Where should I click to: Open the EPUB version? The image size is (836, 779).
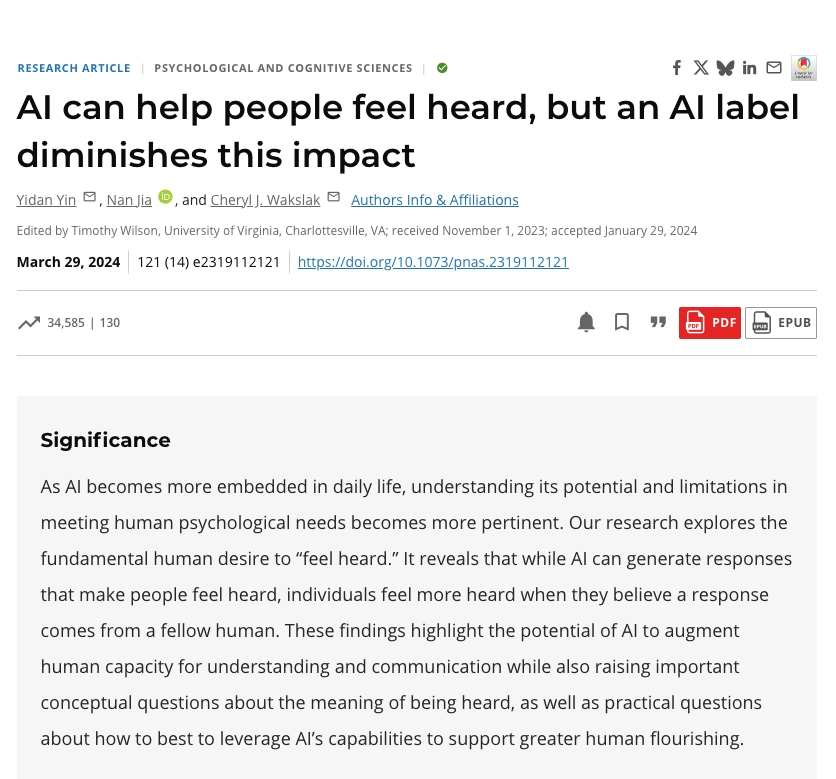click(x=781, y=322)
